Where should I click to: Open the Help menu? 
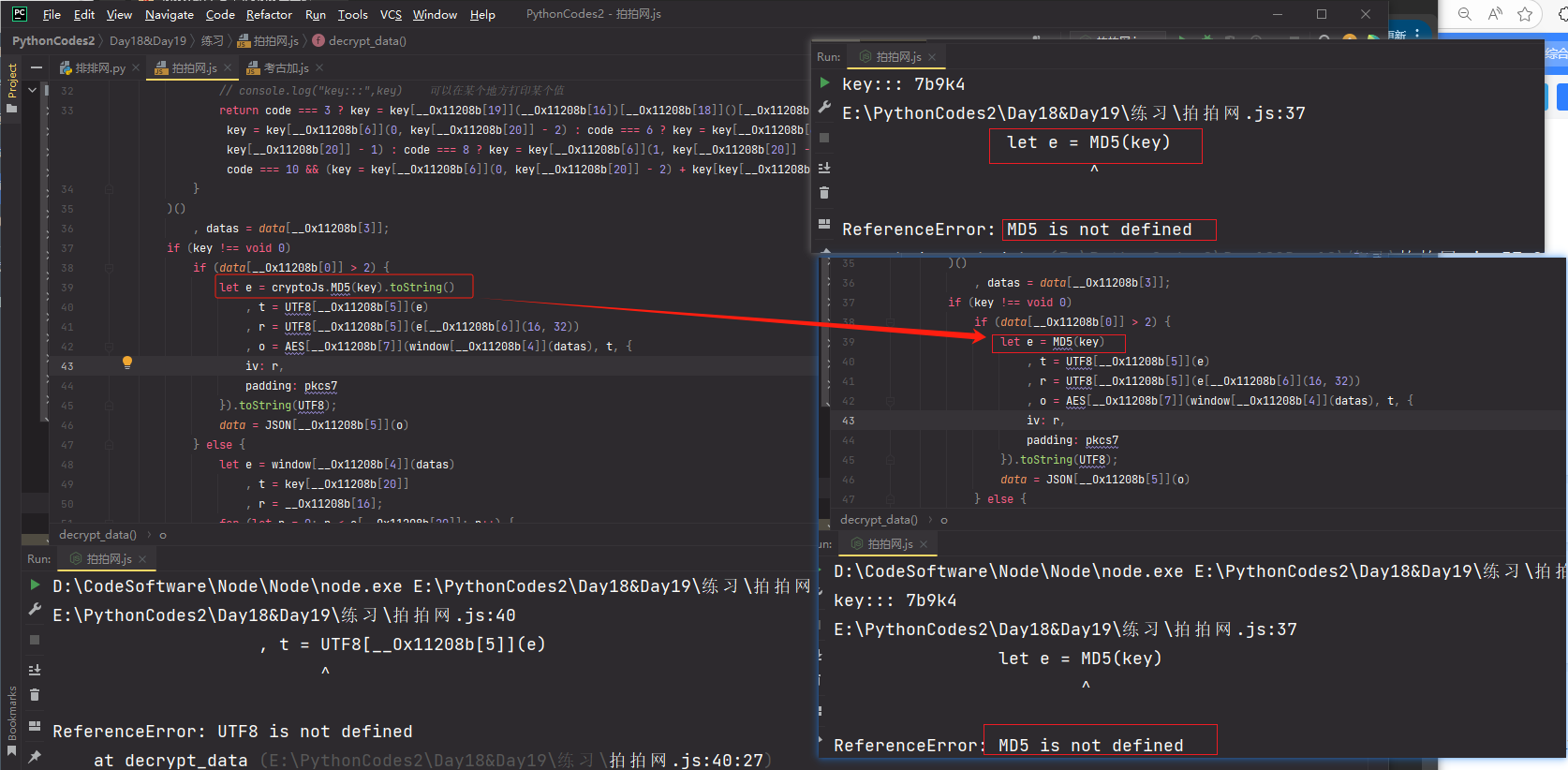coord(482,14)
